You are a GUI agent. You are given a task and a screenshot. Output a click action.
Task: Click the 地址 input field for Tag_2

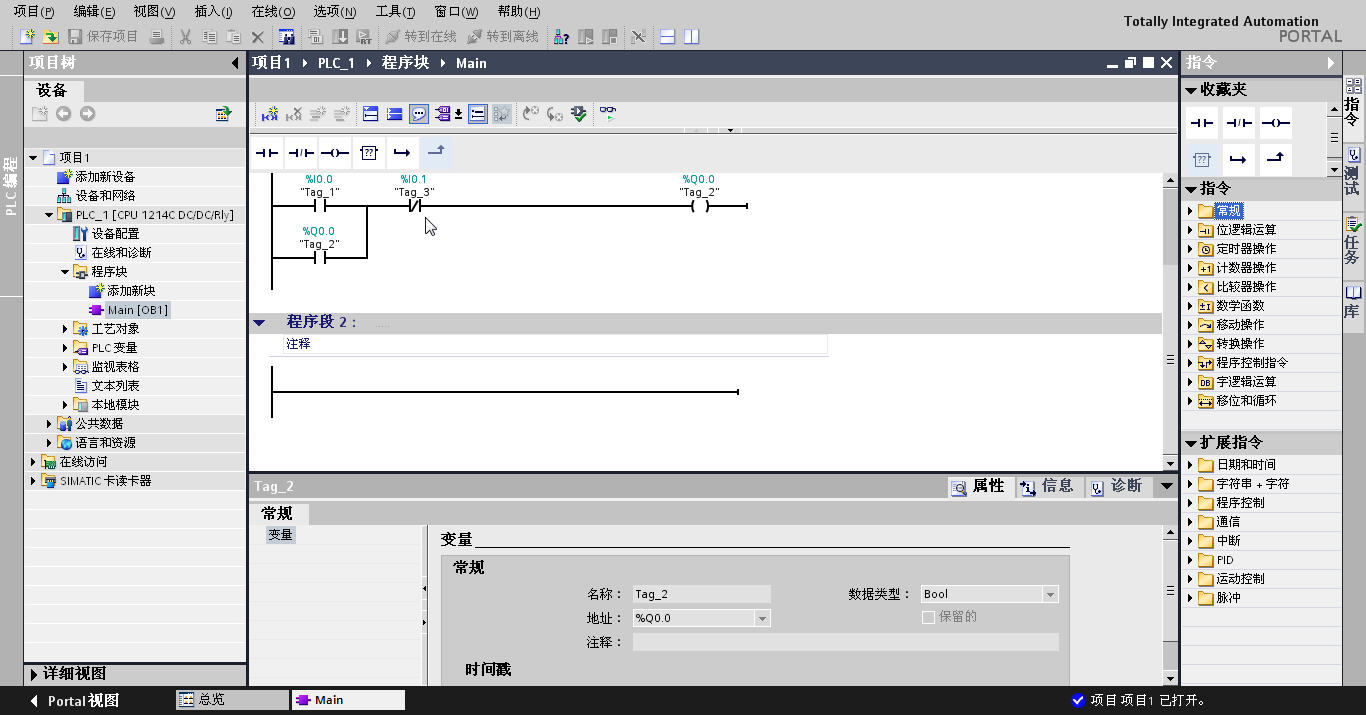695,617
